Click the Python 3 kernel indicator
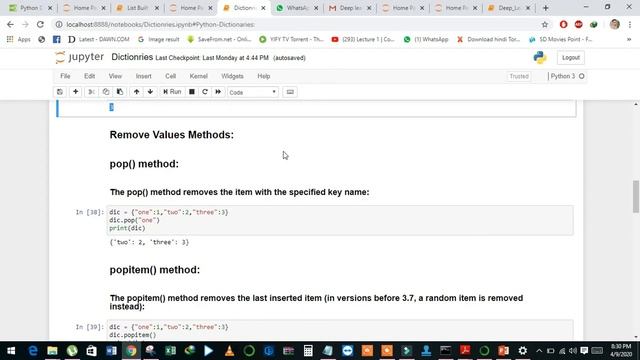 (567, 76)
